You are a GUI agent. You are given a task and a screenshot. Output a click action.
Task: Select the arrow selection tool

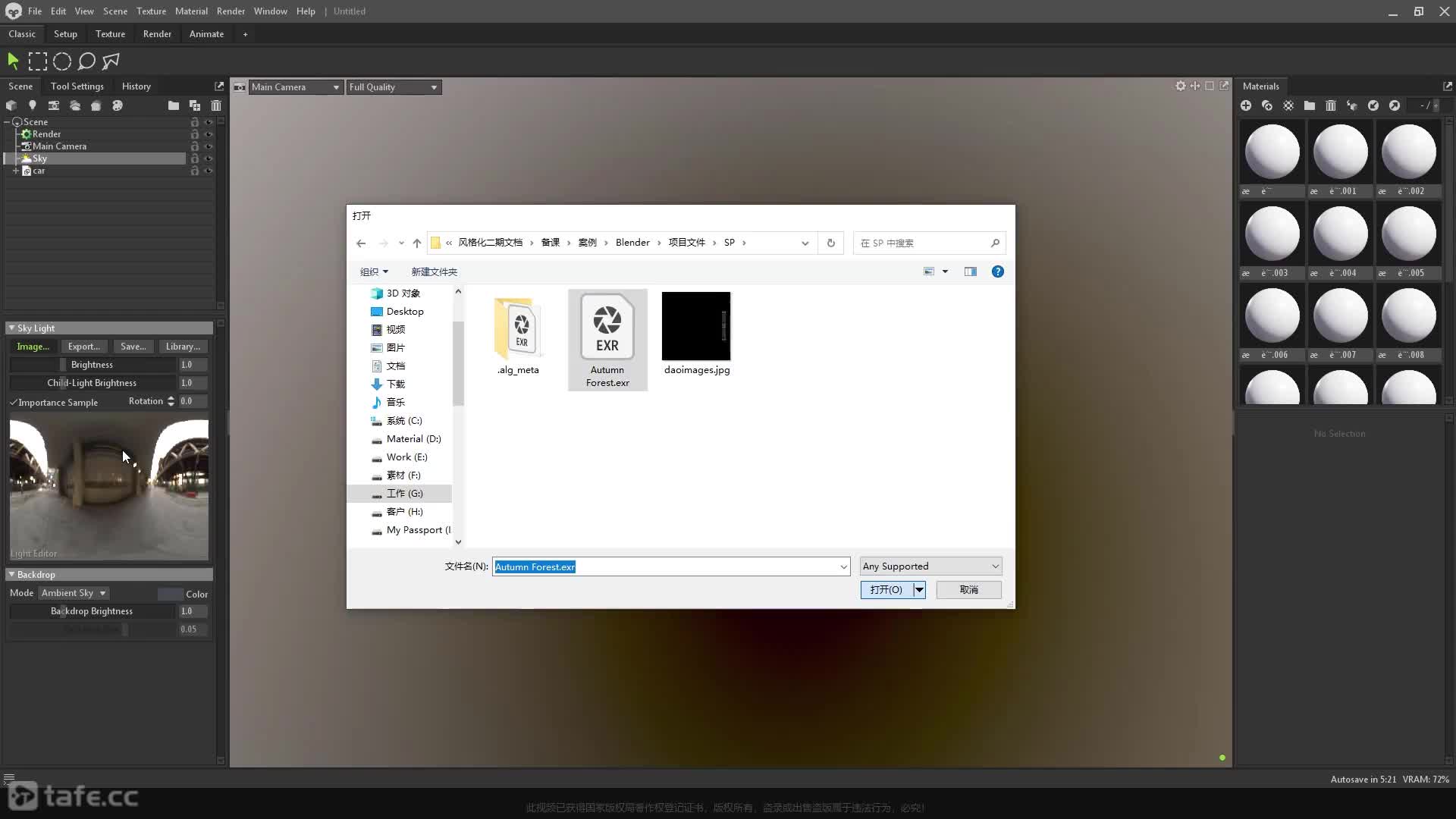pyautogui.click(x=13, y=61)
